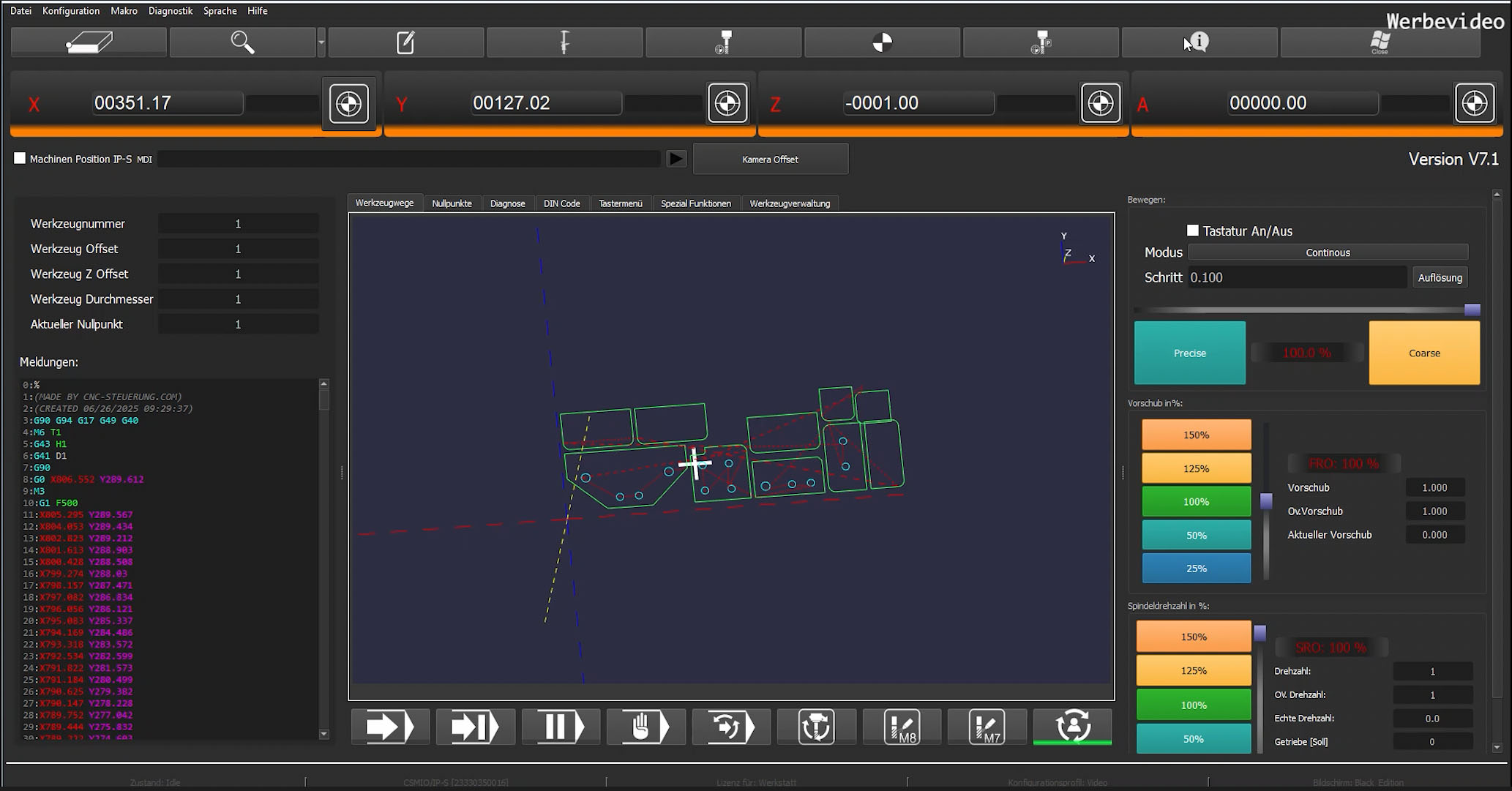Select the center finding (half-circle) toolbar icon

point(881,42)
